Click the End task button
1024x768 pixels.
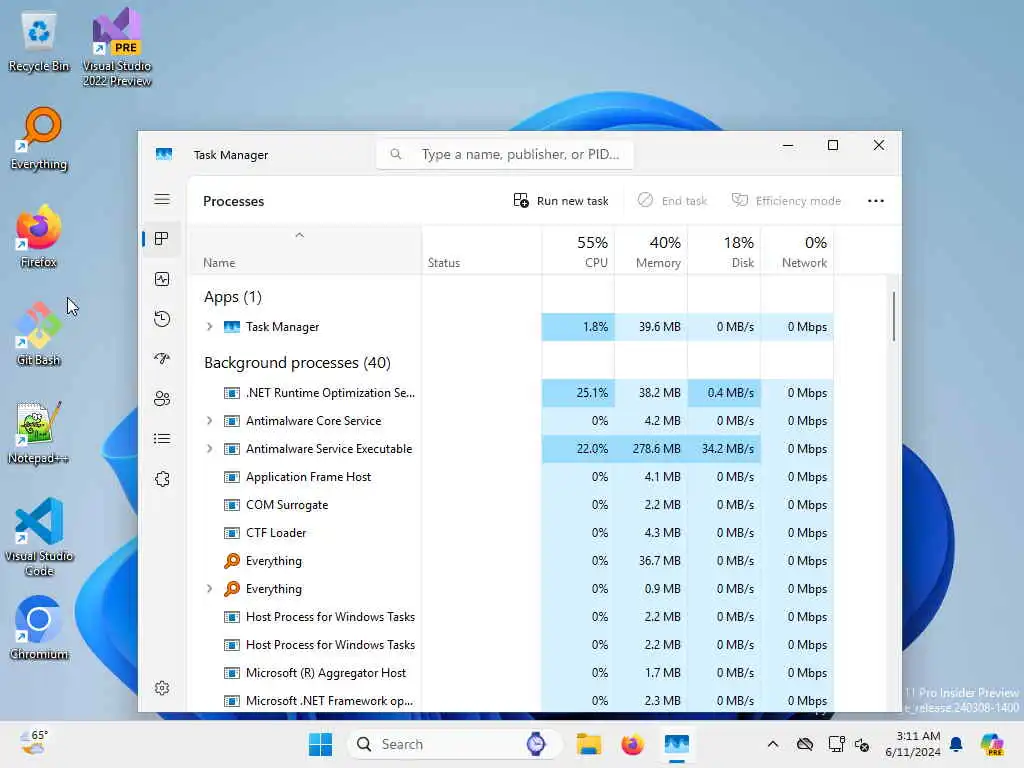[672, 200]
